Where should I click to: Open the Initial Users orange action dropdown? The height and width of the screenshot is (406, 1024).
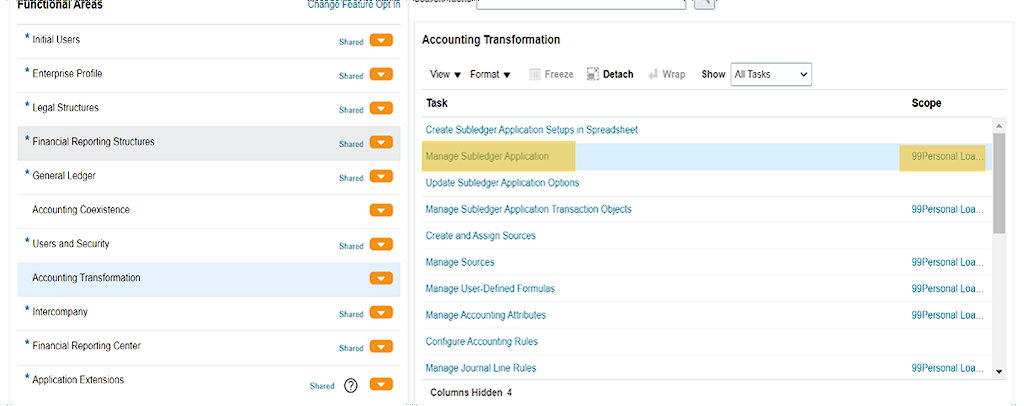tap(381, 41)
